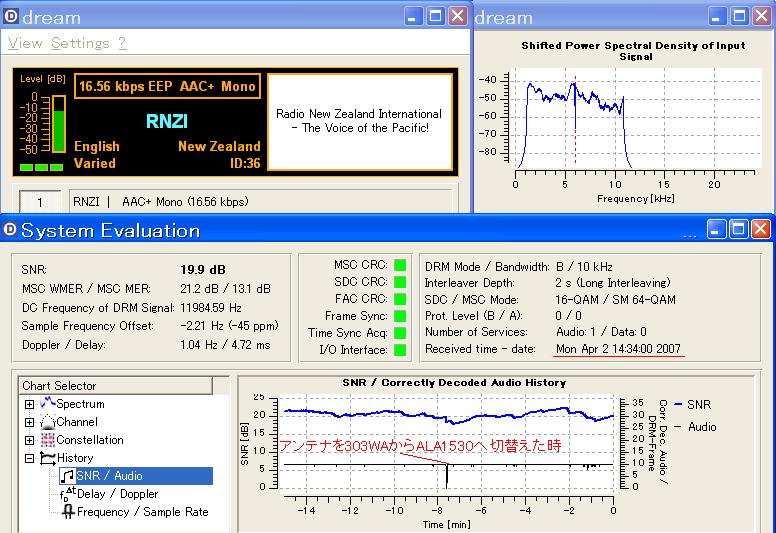This screenshot has width=776, height=533.
Task: Click the New Zealand country label
Action: (x=219, y=146)
